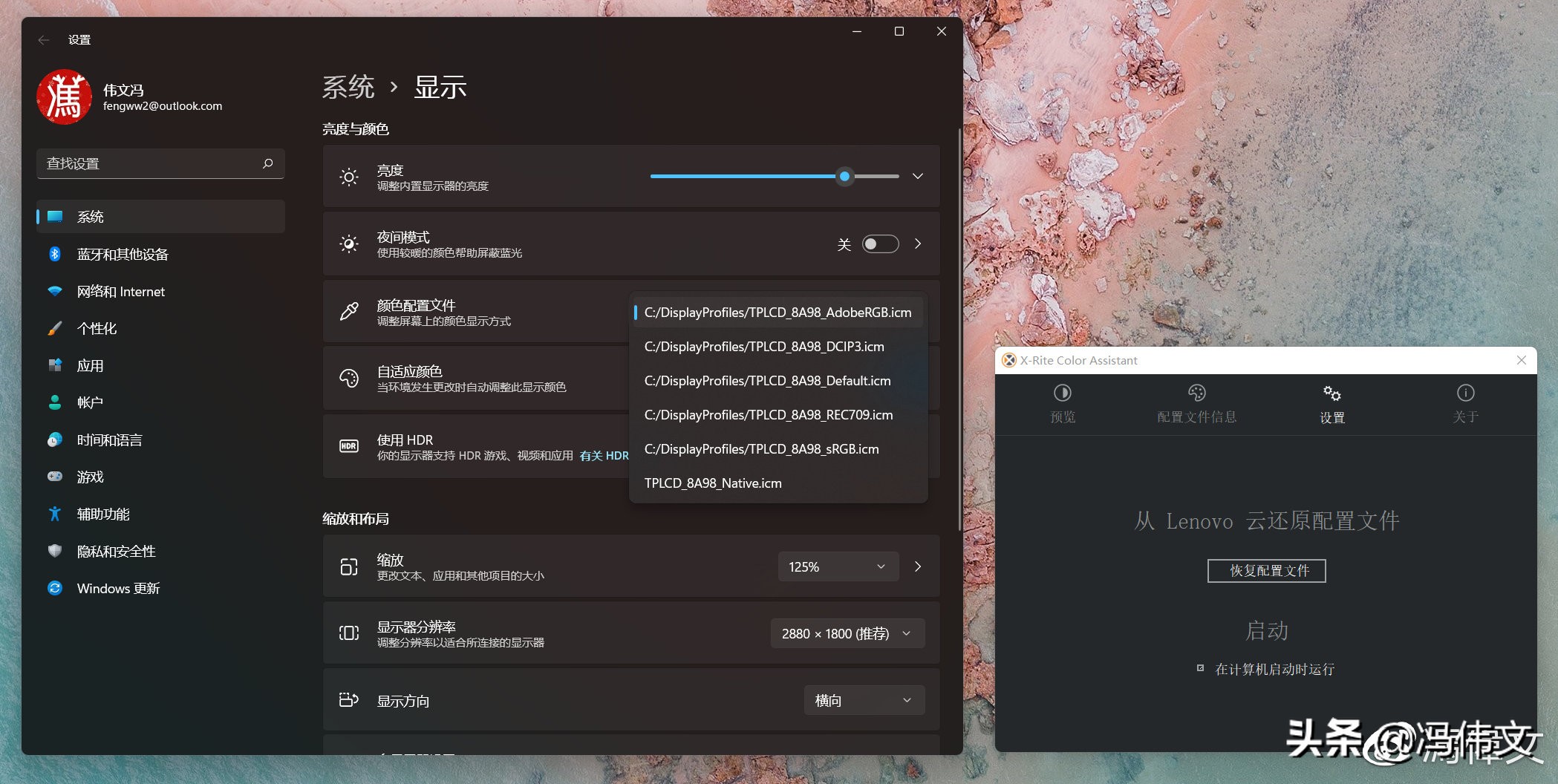Open the 显示方向 orientation dropdown
The width and height of the screenshot is (1558, 784).
click(864, 699)
